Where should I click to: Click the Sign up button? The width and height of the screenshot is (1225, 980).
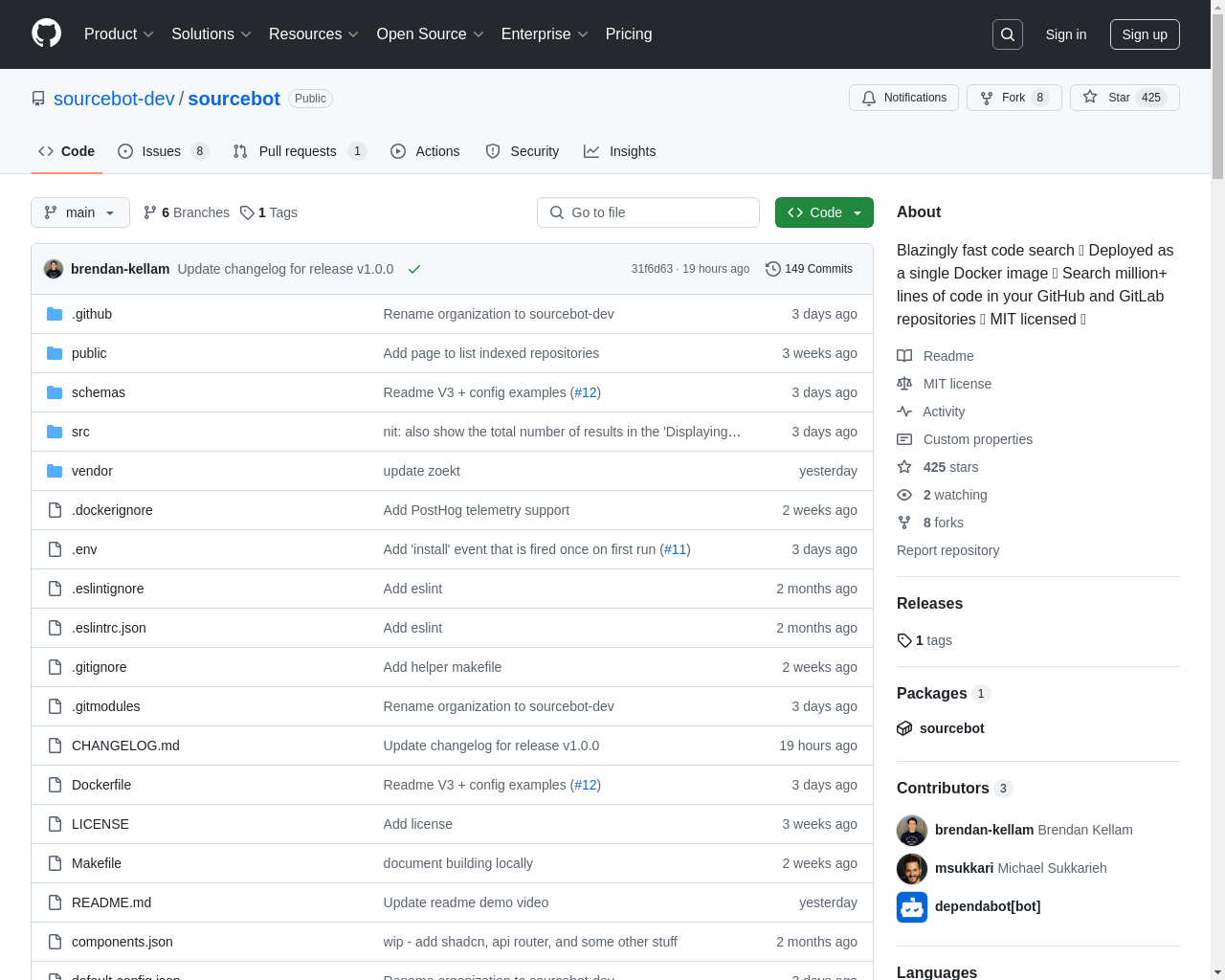point(1145,34)
